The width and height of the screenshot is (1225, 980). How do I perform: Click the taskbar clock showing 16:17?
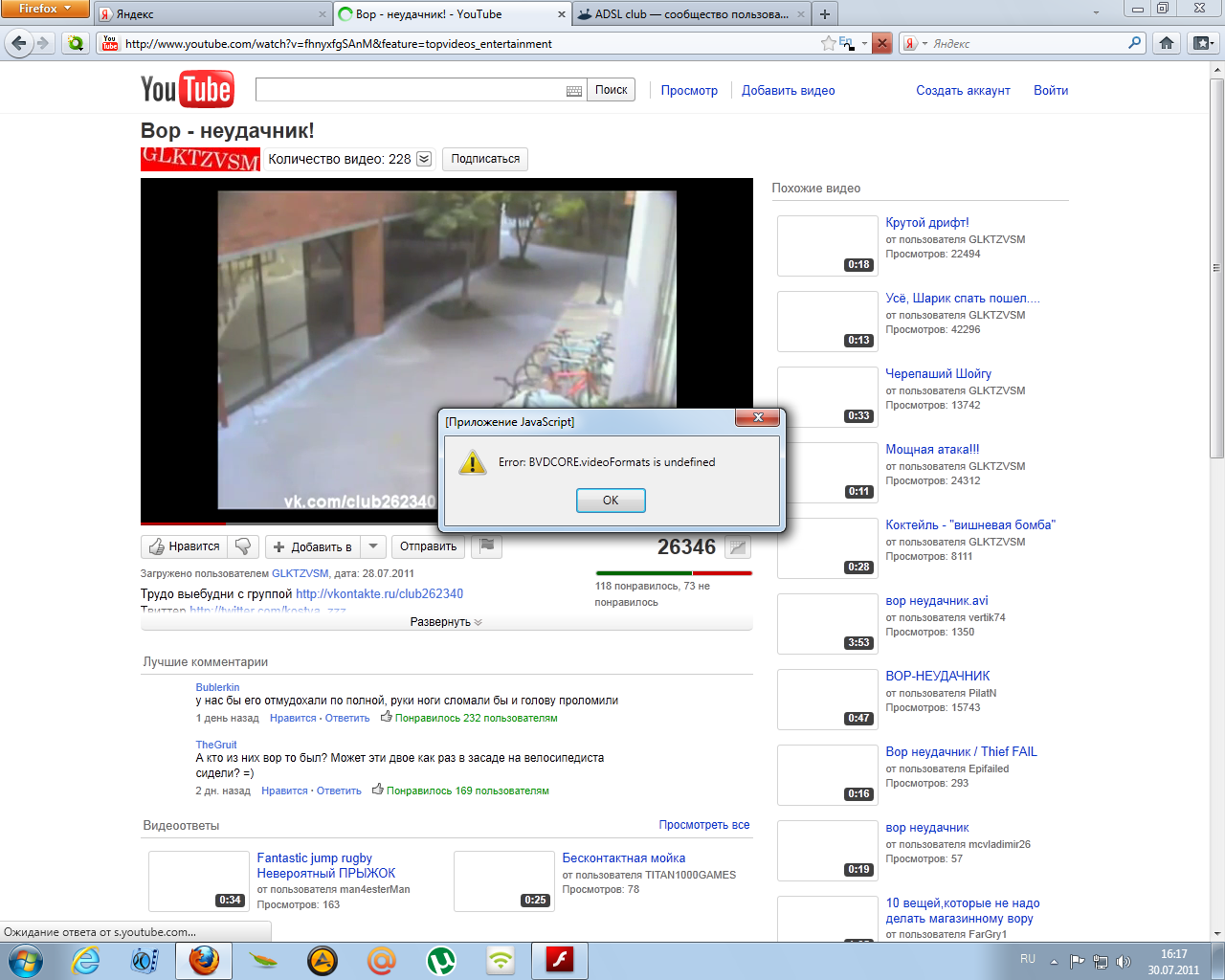point(1173,954)
